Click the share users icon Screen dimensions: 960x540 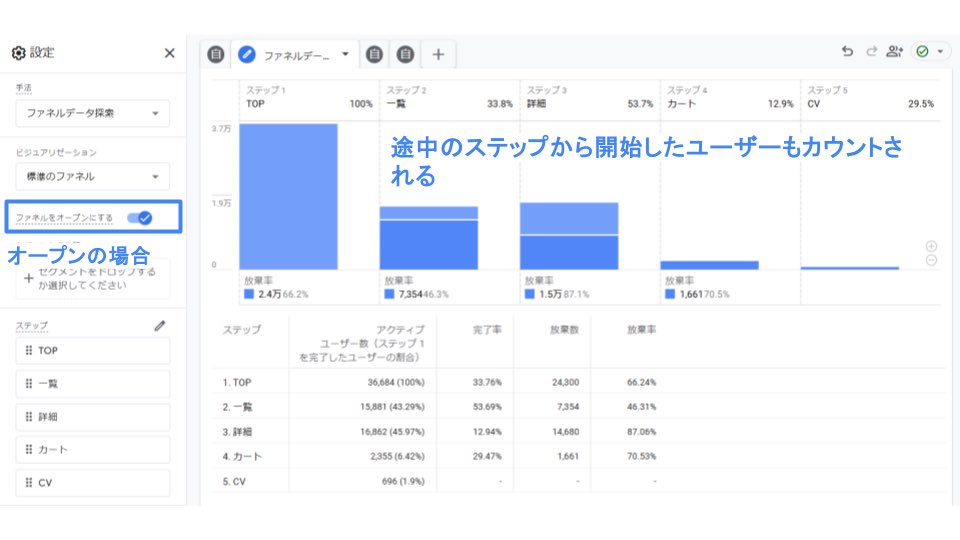tap(894, 51)
